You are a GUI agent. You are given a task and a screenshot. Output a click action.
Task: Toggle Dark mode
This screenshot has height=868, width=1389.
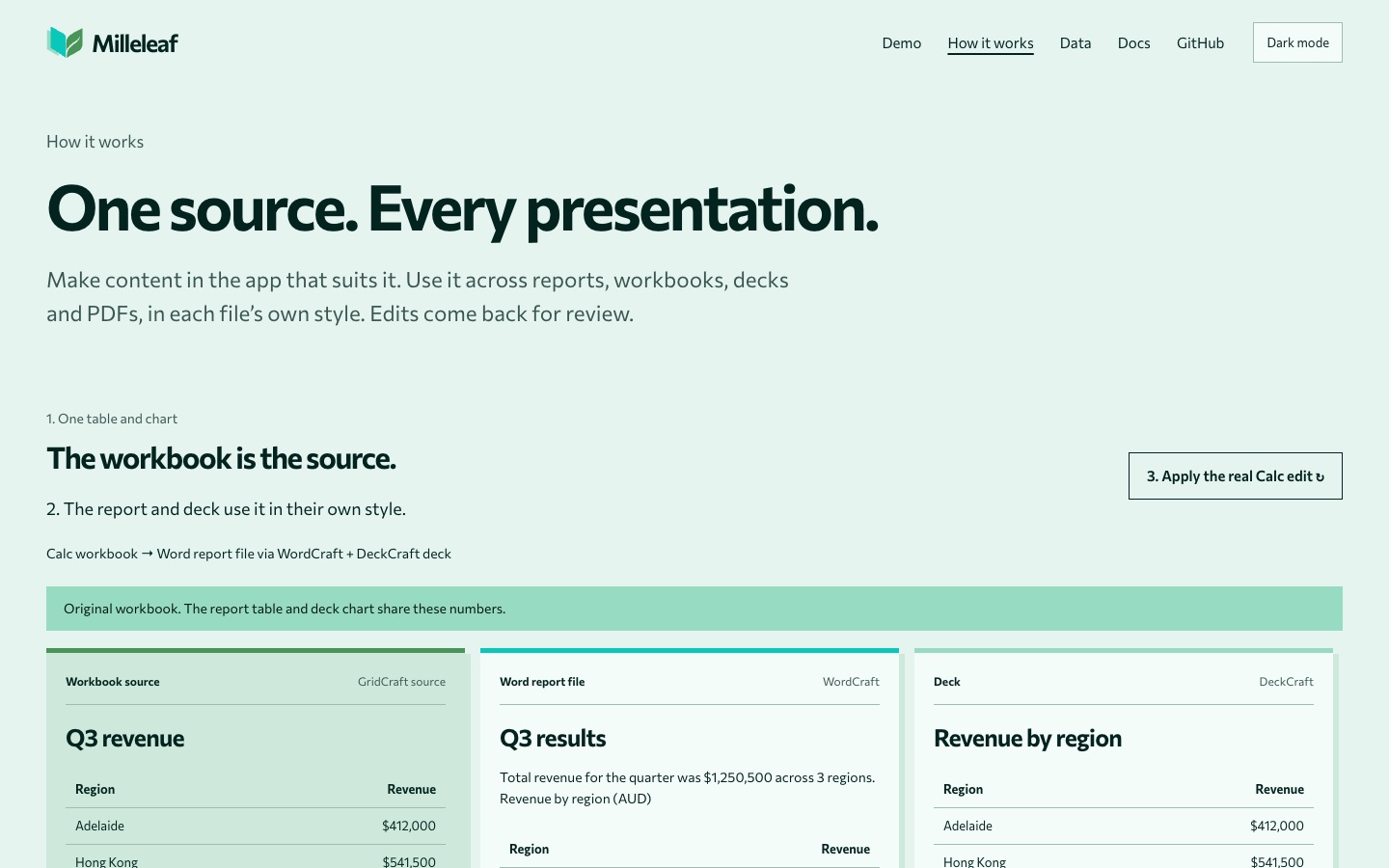[x=1297, y=42]
